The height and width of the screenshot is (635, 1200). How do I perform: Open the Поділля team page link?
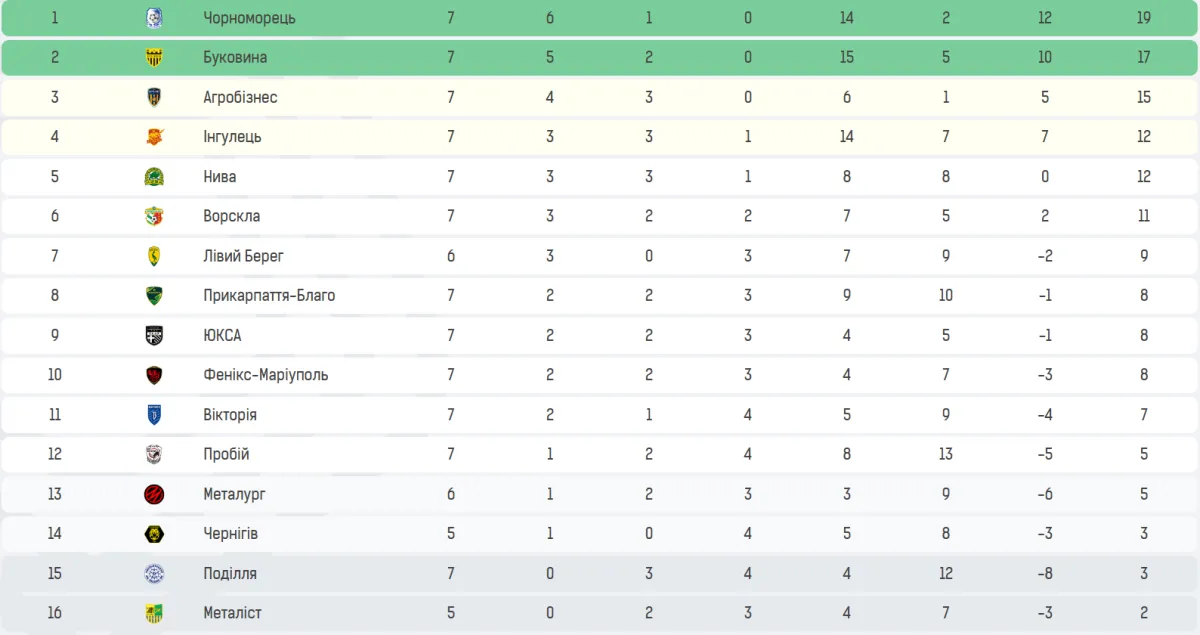[230, 573]
